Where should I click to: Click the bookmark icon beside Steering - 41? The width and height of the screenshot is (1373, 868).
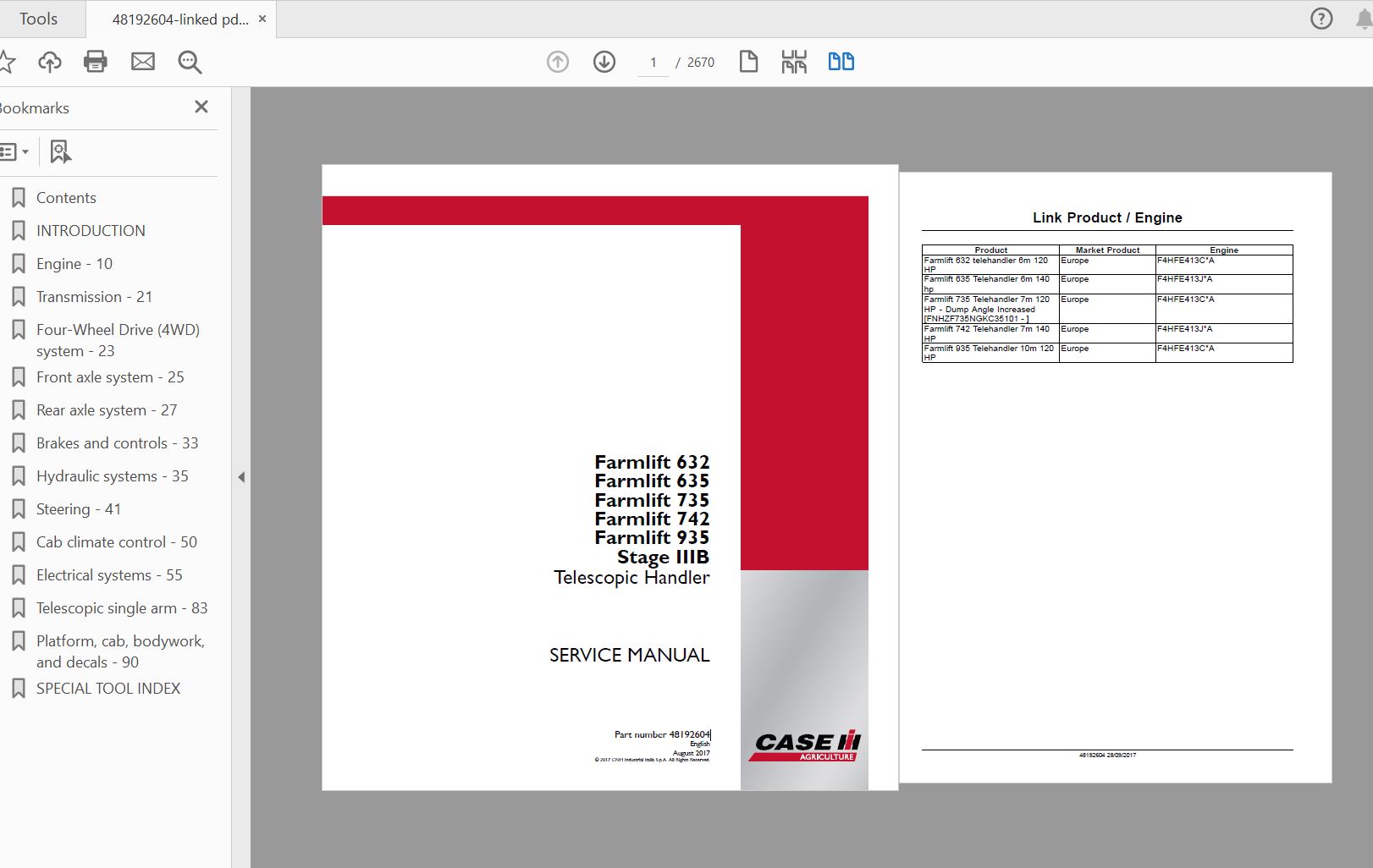(x=19, y=509)
